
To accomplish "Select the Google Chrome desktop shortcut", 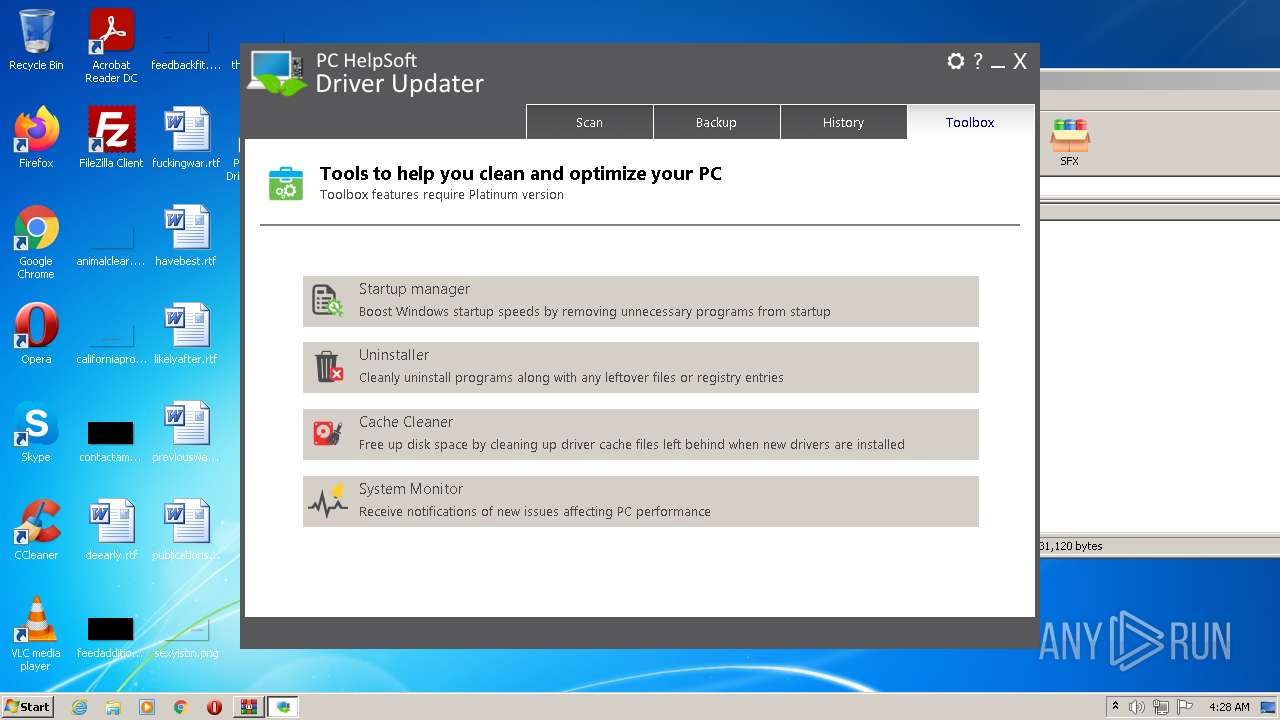I will click(36, 242).
